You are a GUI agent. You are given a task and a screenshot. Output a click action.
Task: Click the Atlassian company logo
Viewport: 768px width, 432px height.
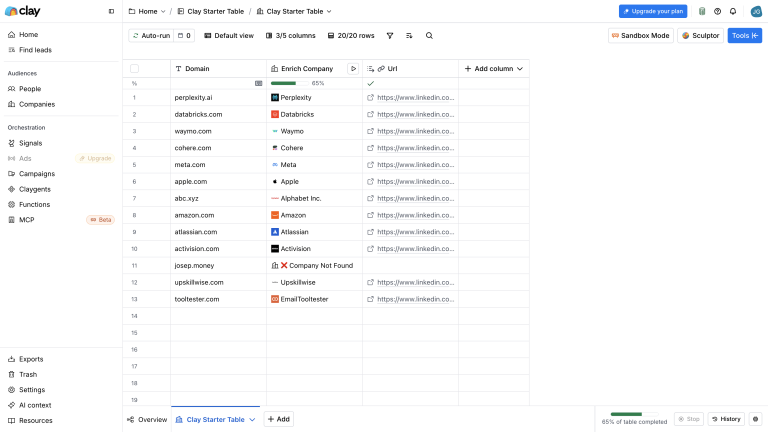tap(275, 232)
